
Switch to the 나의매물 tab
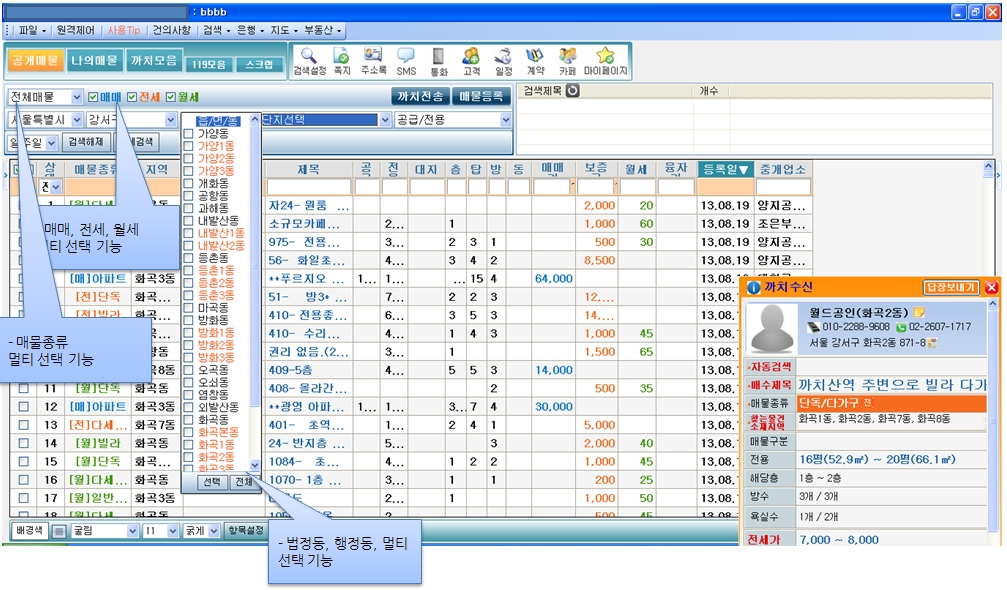point(95,61)
